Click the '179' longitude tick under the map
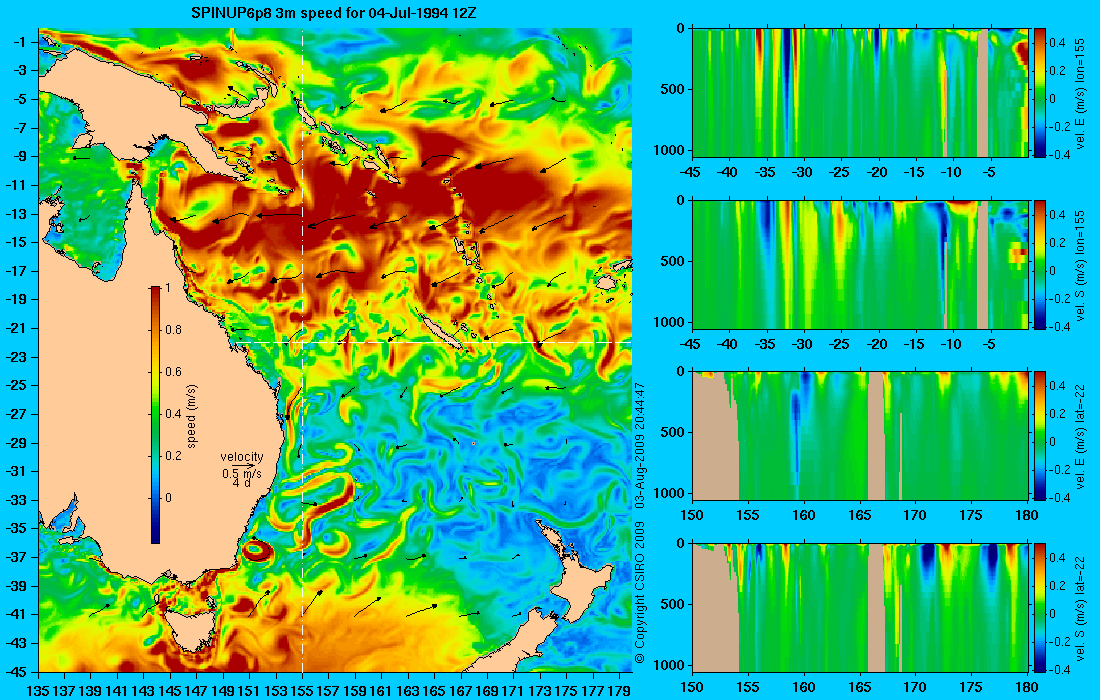Screen dimensions: 1100x700 tap(619, 691)
